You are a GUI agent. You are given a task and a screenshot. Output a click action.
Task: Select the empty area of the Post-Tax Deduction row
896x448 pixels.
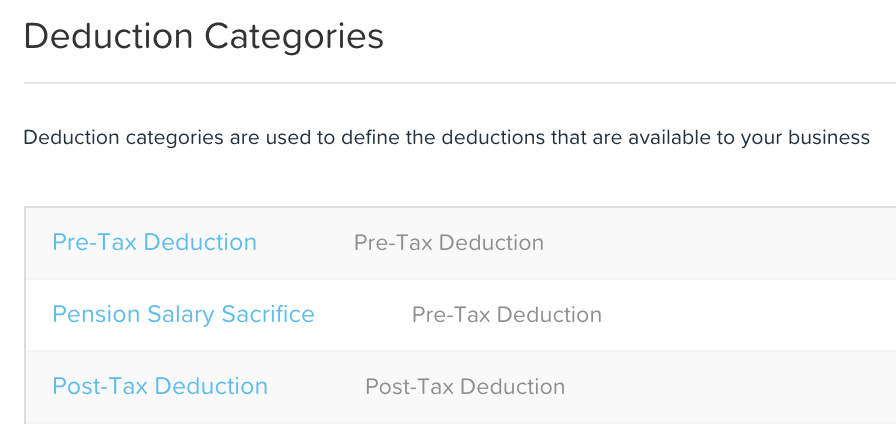[731, 387]
